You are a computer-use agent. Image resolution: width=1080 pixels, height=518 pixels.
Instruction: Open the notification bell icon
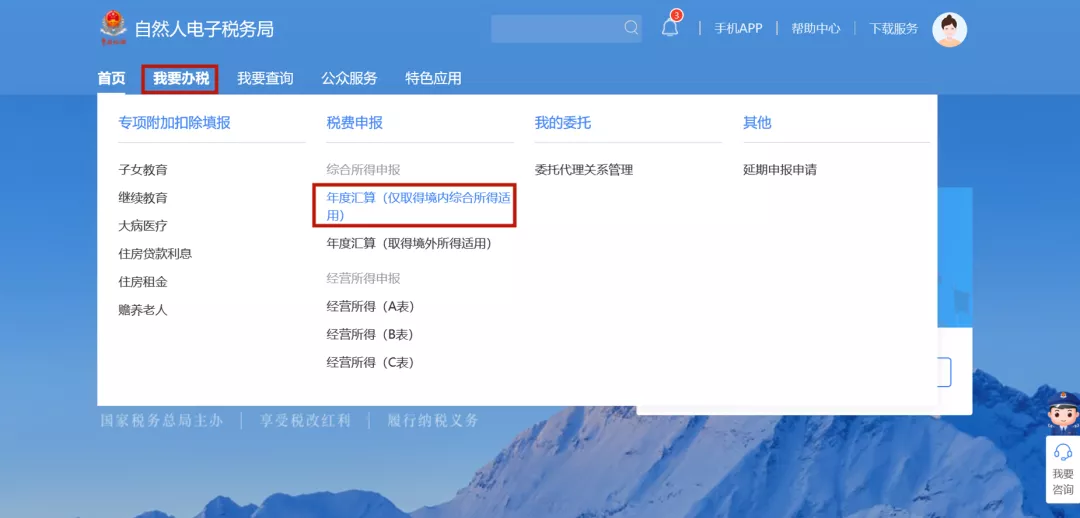[669, 28]
